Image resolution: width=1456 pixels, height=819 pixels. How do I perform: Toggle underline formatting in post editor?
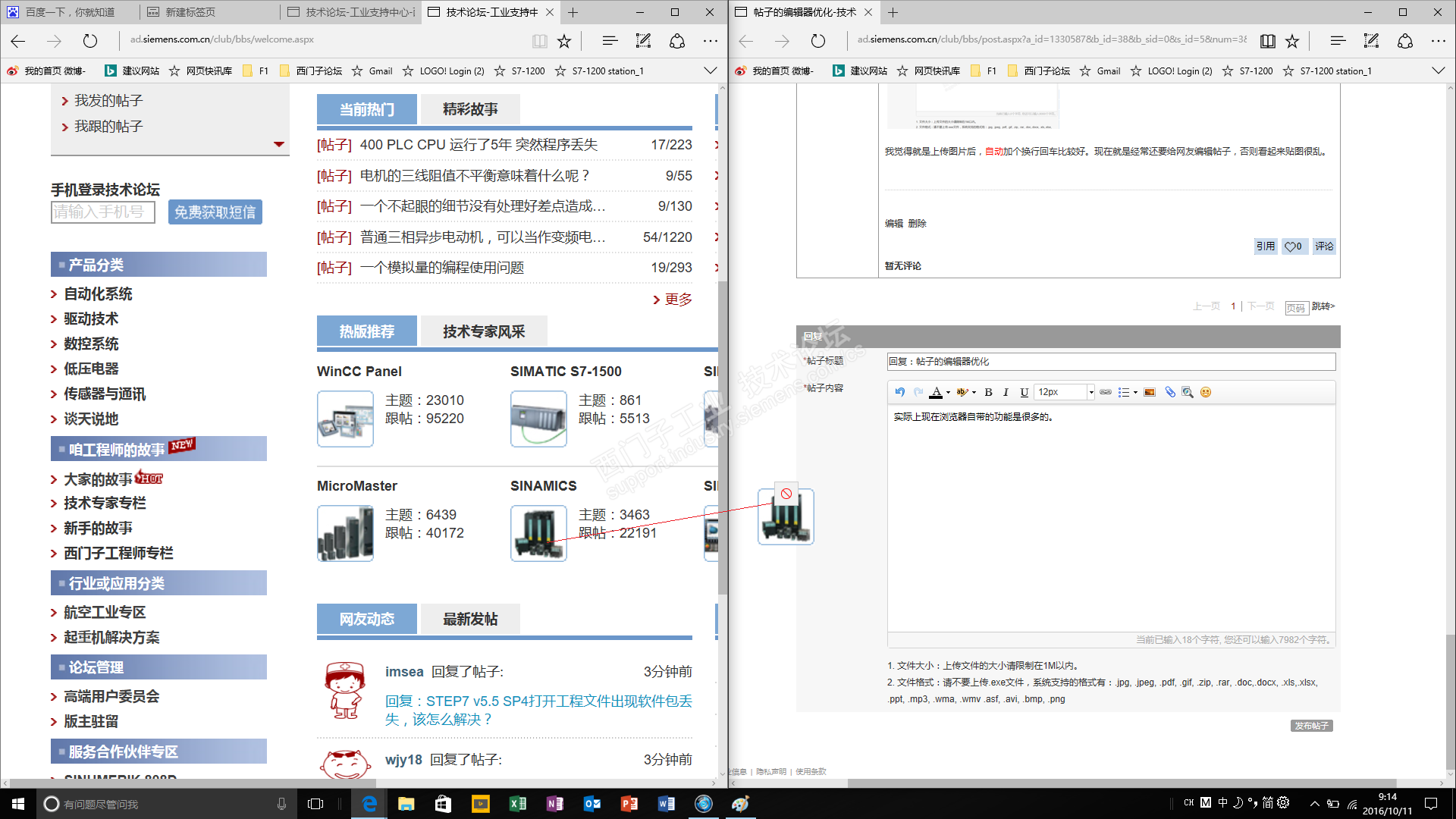[x=1024, y=392]
